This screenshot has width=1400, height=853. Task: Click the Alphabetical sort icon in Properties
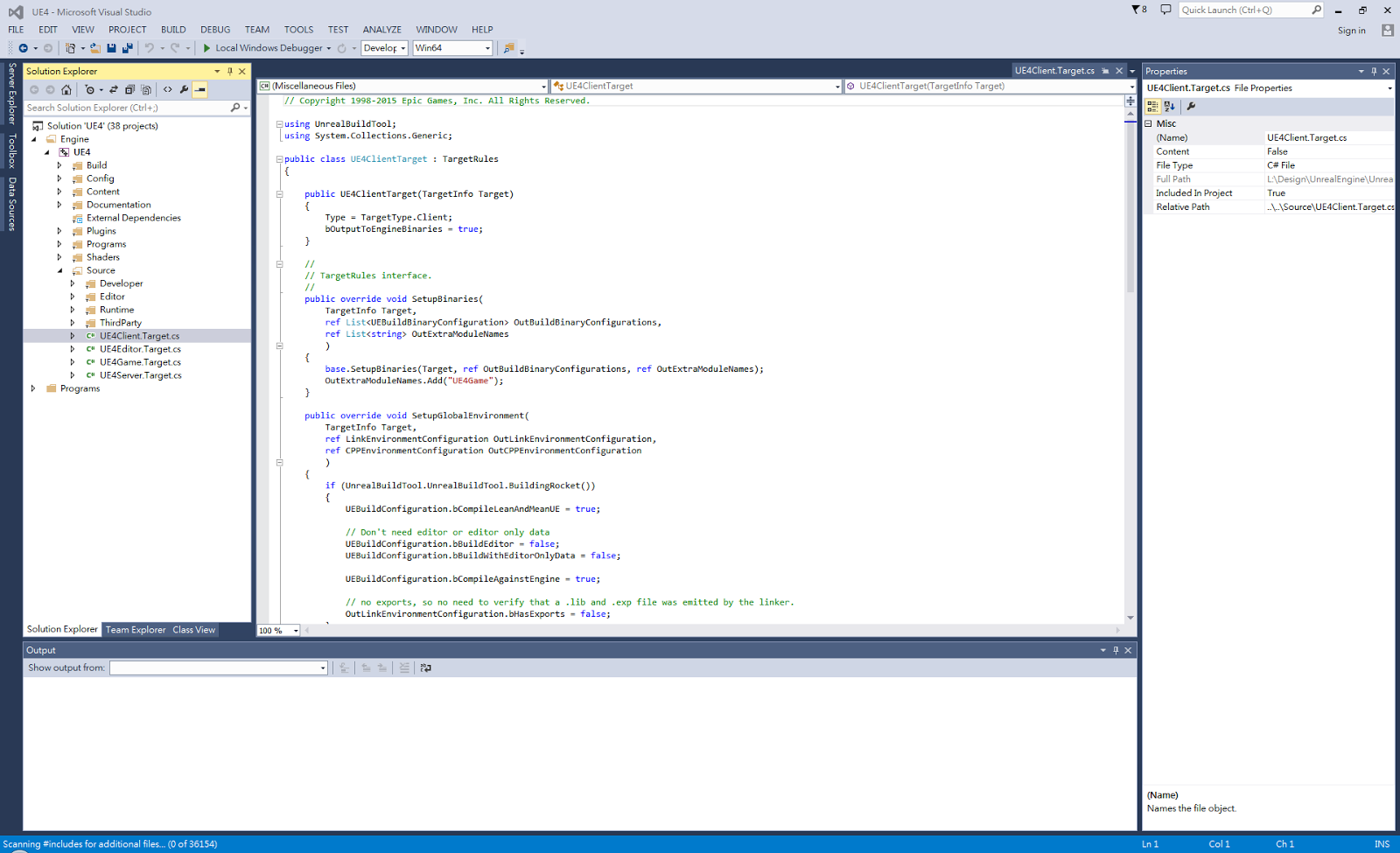[1169, 106]
